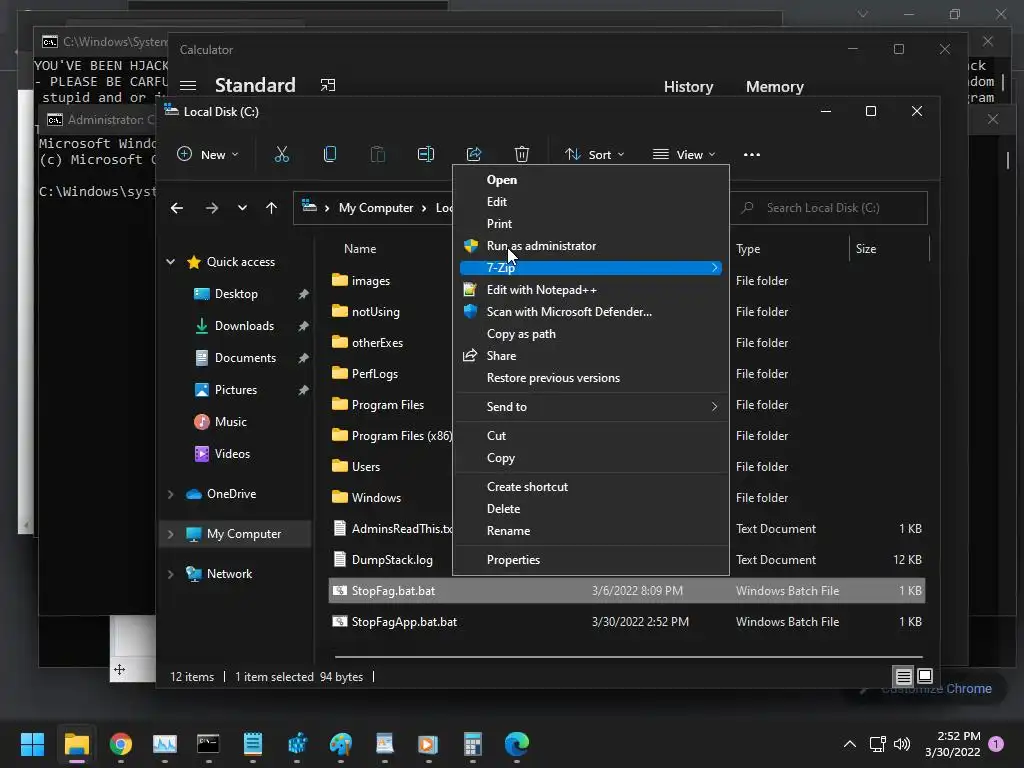Viewport: 1024px width, 768px height.
Task: Open the Send to submenu
Action: pos(591,407)
